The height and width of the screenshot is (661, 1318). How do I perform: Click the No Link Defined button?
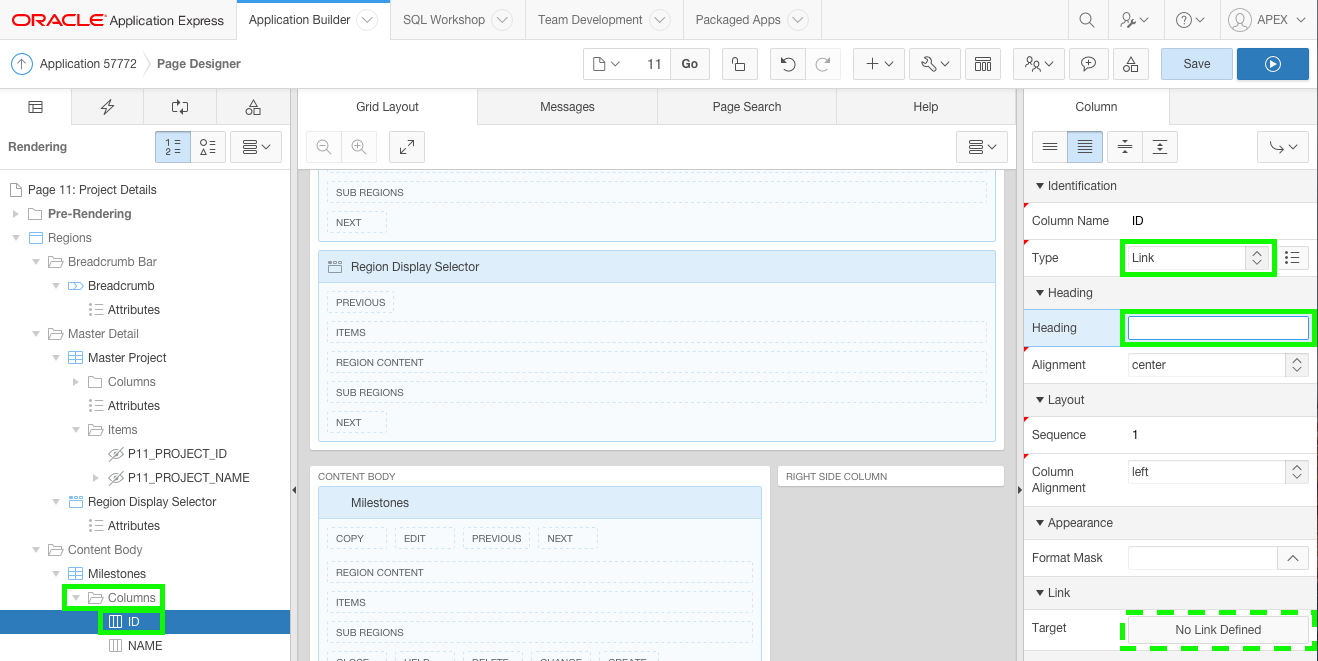click(1218, 630)
